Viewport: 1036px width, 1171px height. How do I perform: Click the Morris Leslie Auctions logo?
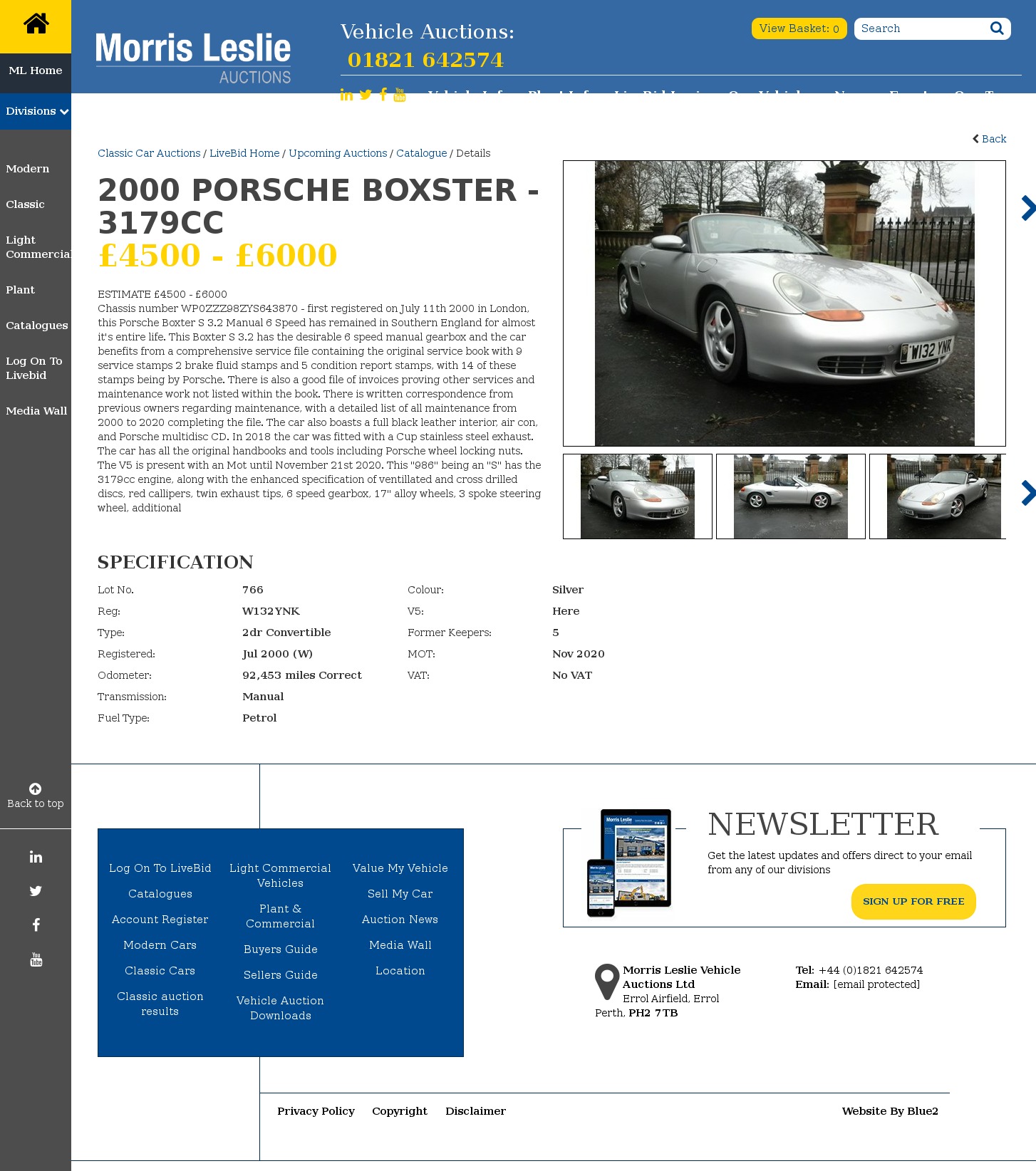(x=193, y=58)
